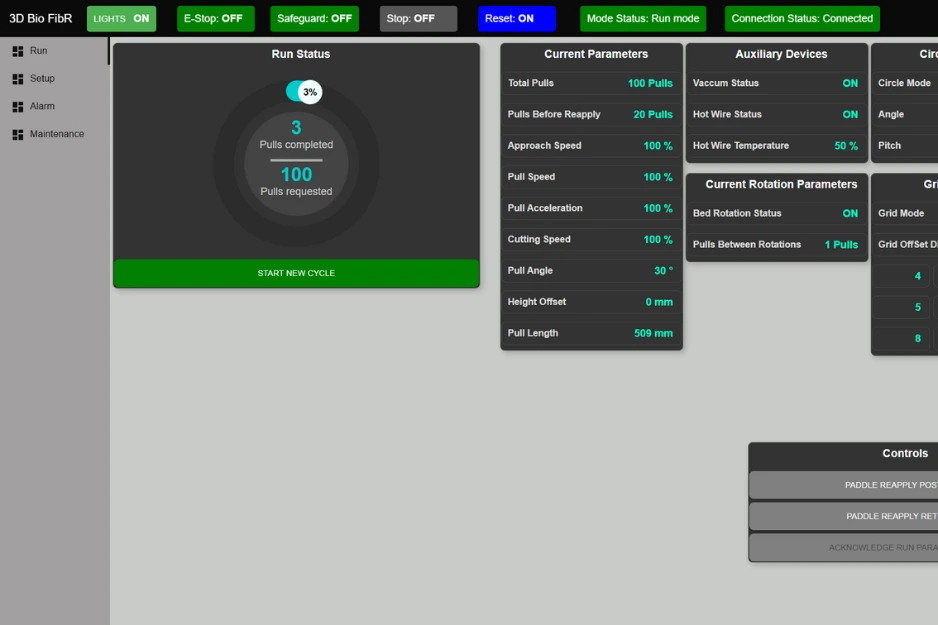Switch to the Alarm tab
This screenshot has height=625, width=938.
(40, 106)
